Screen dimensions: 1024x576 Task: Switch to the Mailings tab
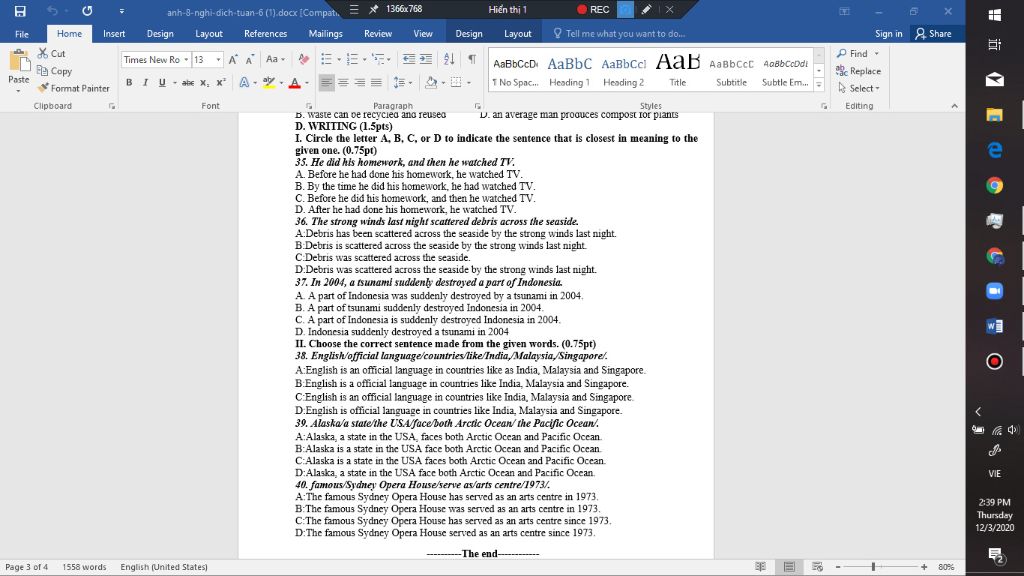click(325, 33)
